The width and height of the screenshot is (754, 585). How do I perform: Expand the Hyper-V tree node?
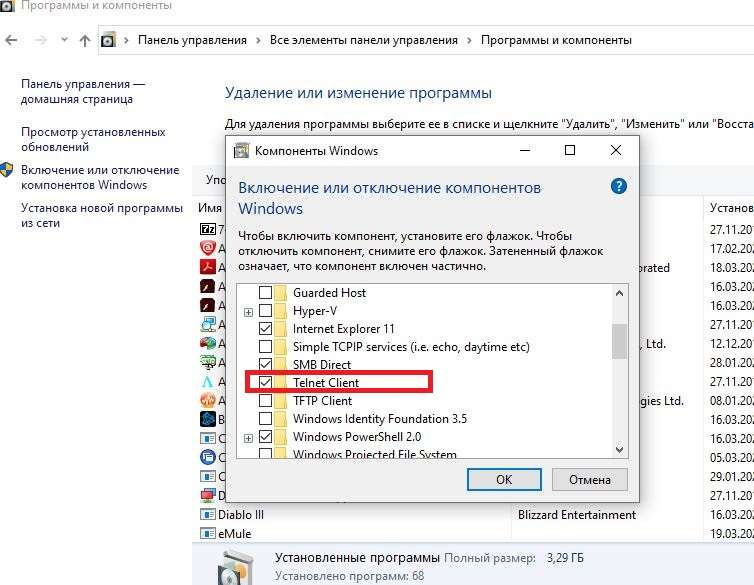click(x=248, y=312)
